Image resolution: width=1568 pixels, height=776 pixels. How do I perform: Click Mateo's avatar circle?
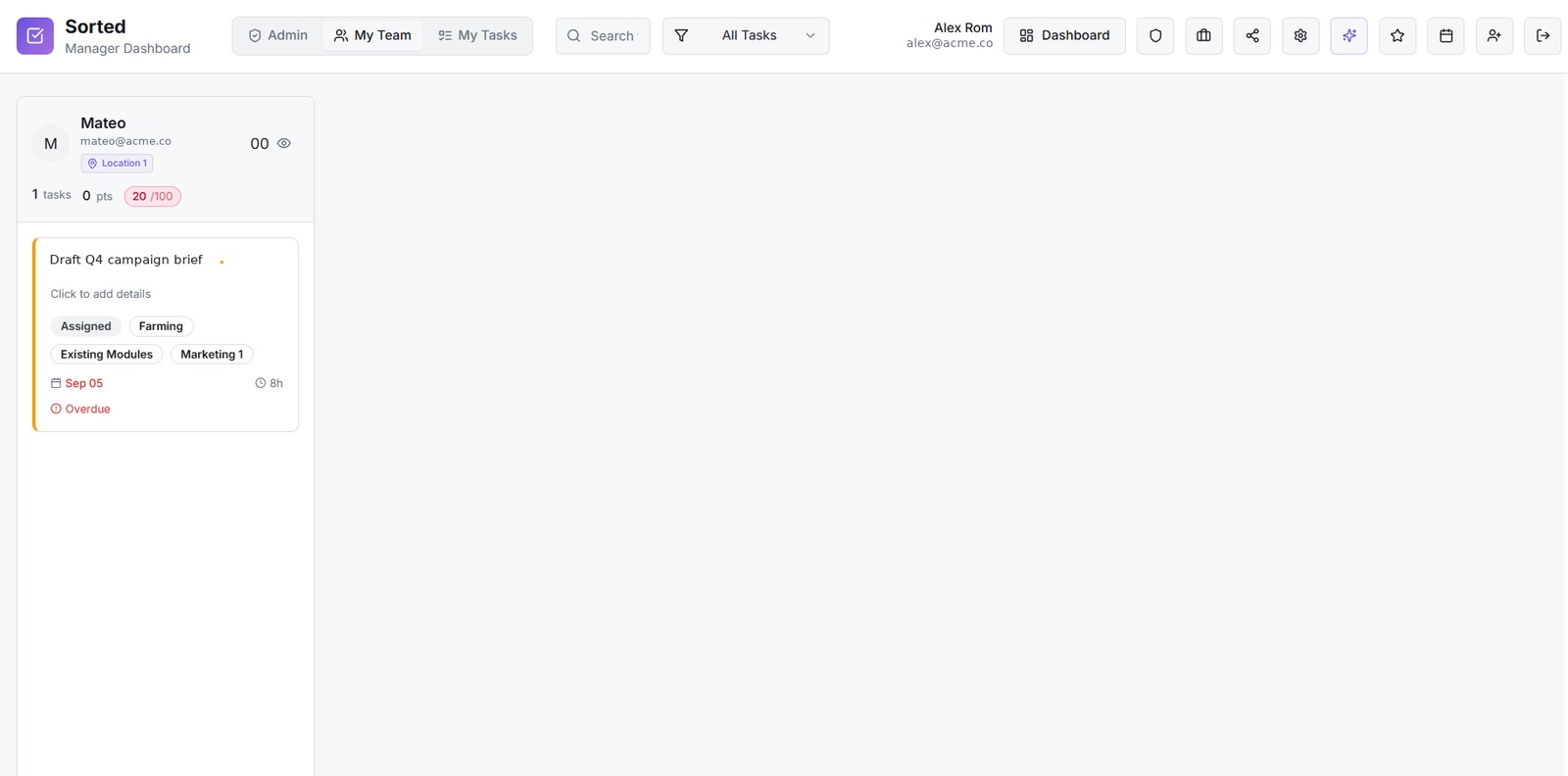pos(51,143)
